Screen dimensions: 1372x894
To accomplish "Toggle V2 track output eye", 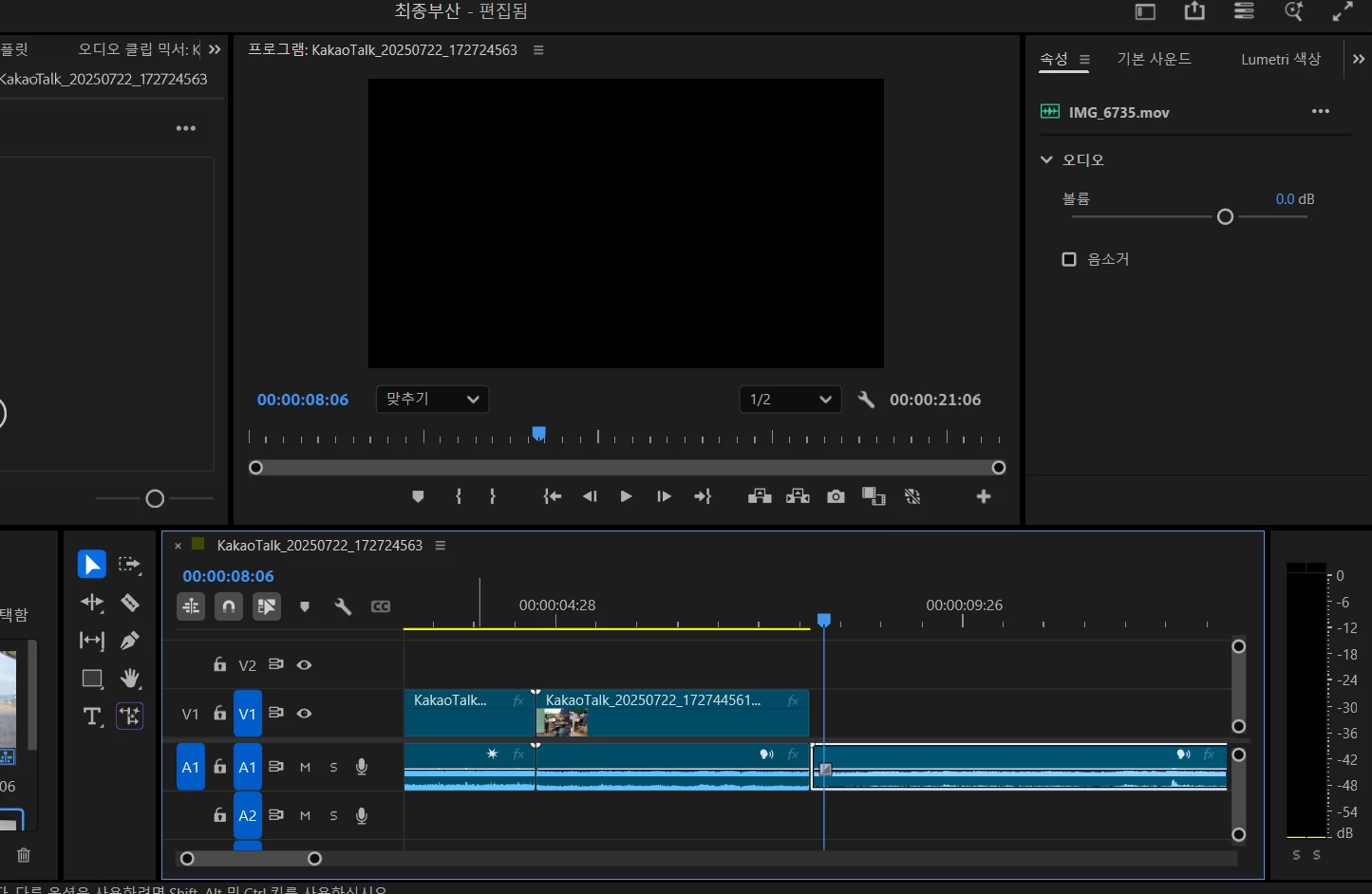I will pyautogui.click(x=304, y=665).
